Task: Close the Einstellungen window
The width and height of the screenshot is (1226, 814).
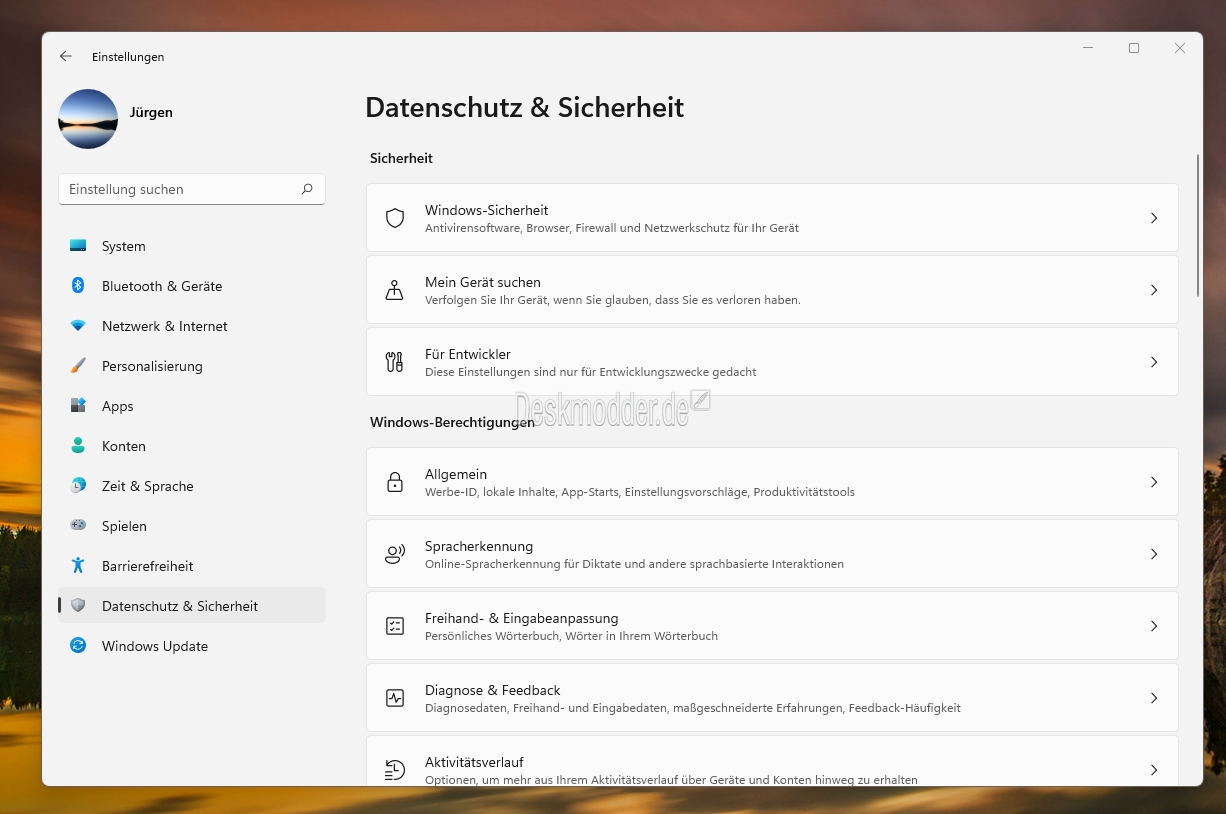Action: [x=1180, y=48]
